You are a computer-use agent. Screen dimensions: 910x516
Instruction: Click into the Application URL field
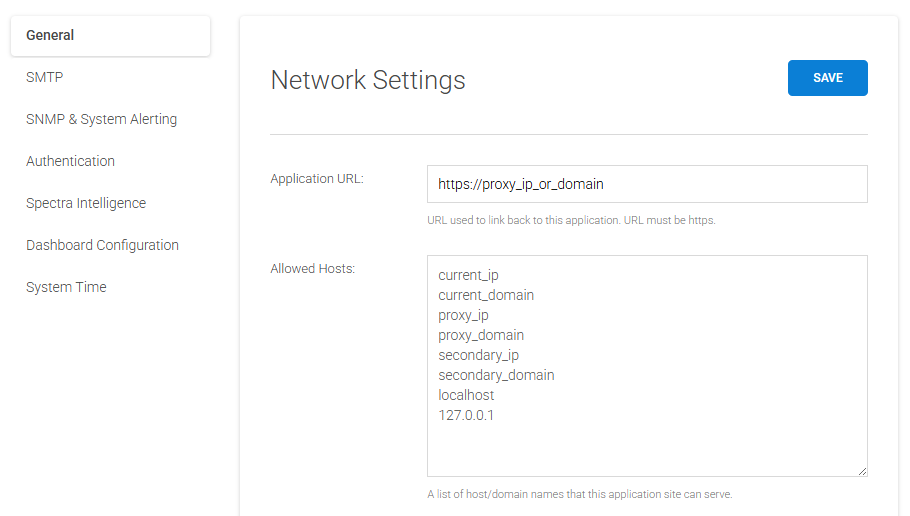coord(646,184)
